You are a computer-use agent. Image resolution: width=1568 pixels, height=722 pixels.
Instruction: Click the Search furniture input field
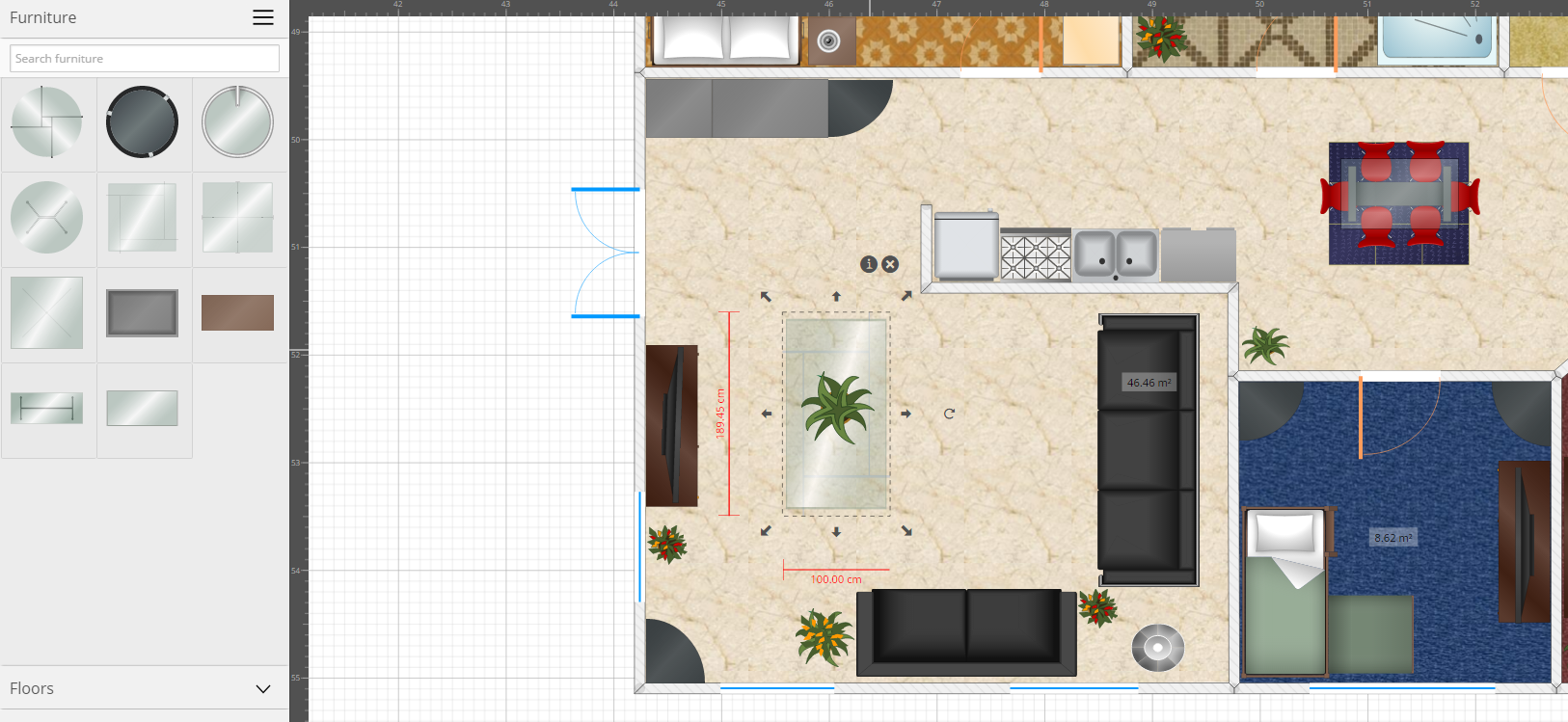click(145, 59)
